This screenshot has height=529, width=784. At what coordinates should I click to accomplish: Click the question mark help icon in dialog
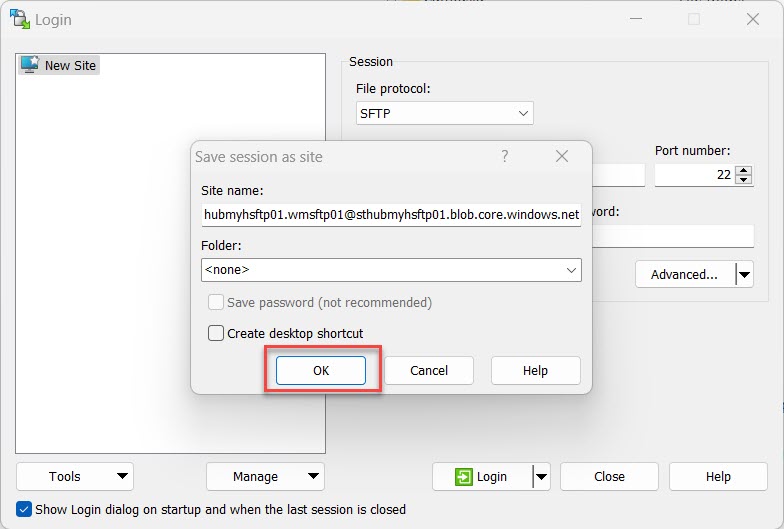tap(504, 156)
